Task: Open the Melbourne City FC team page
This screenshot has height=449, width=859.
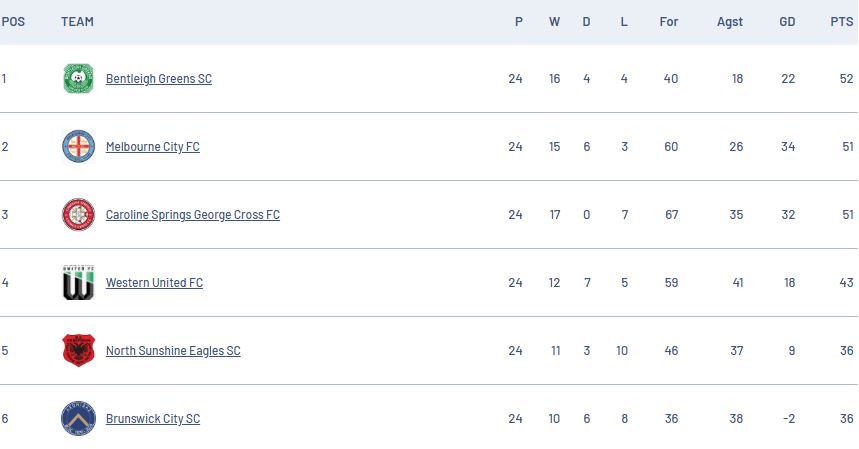Action: 153,147
